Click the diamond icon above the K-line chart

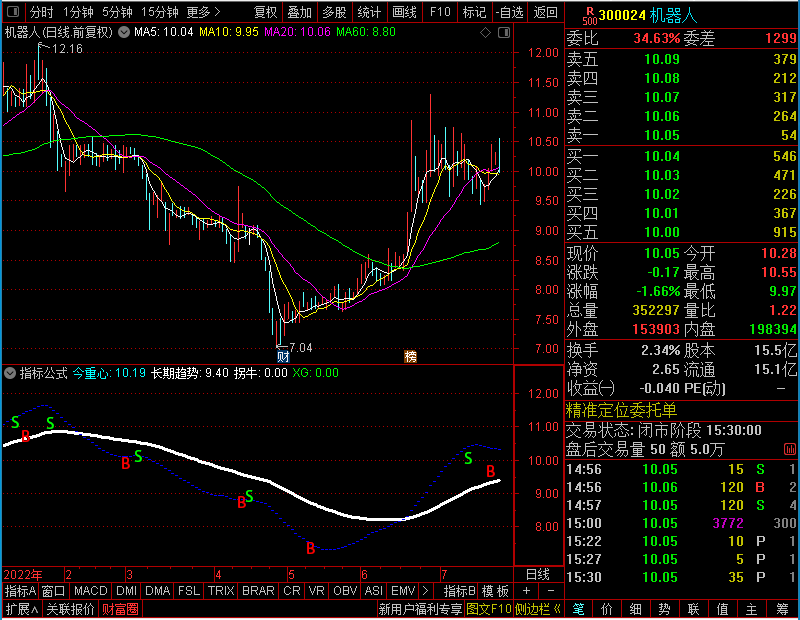[x=486, y=33]
